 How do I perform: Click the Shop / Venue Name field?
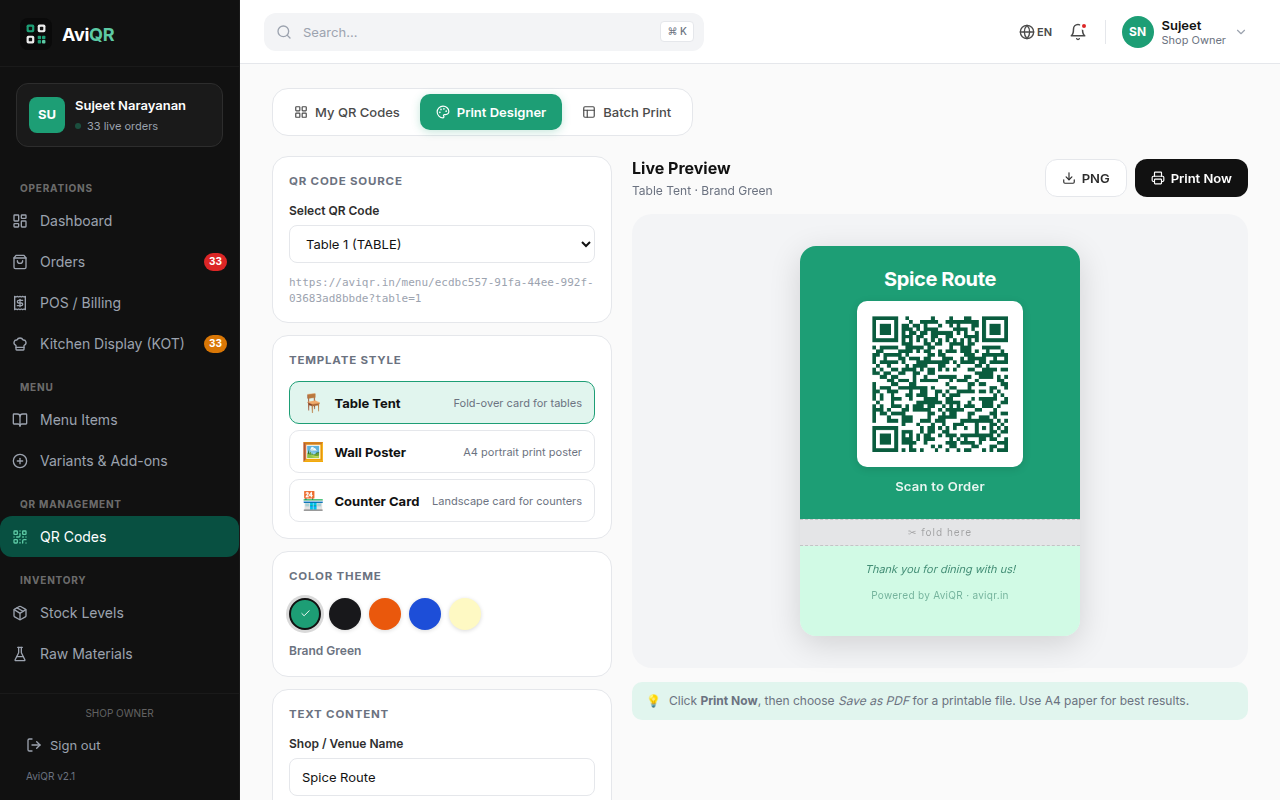click(442, 777)
